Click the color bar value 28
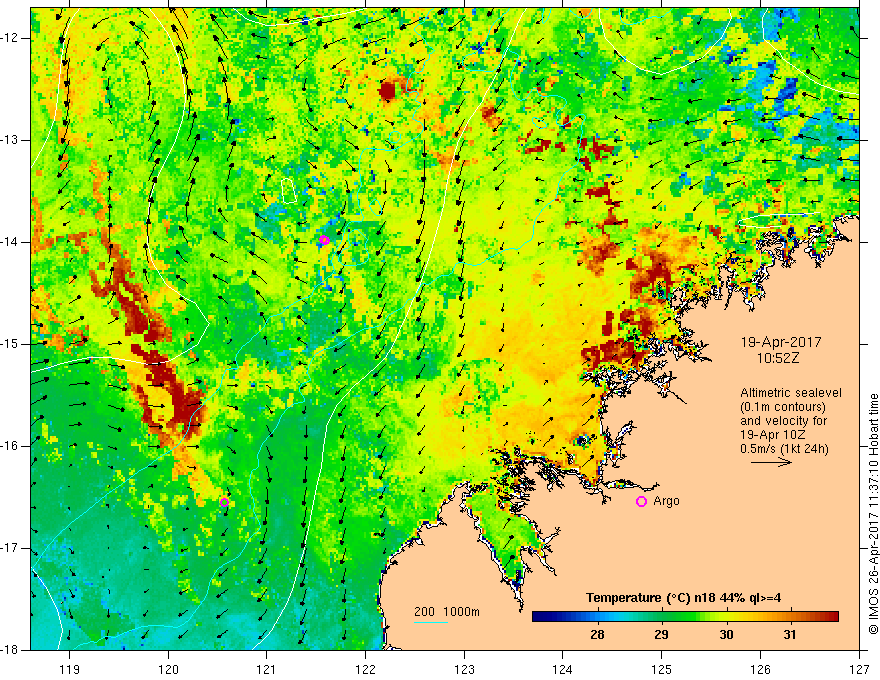 point(597,635)
